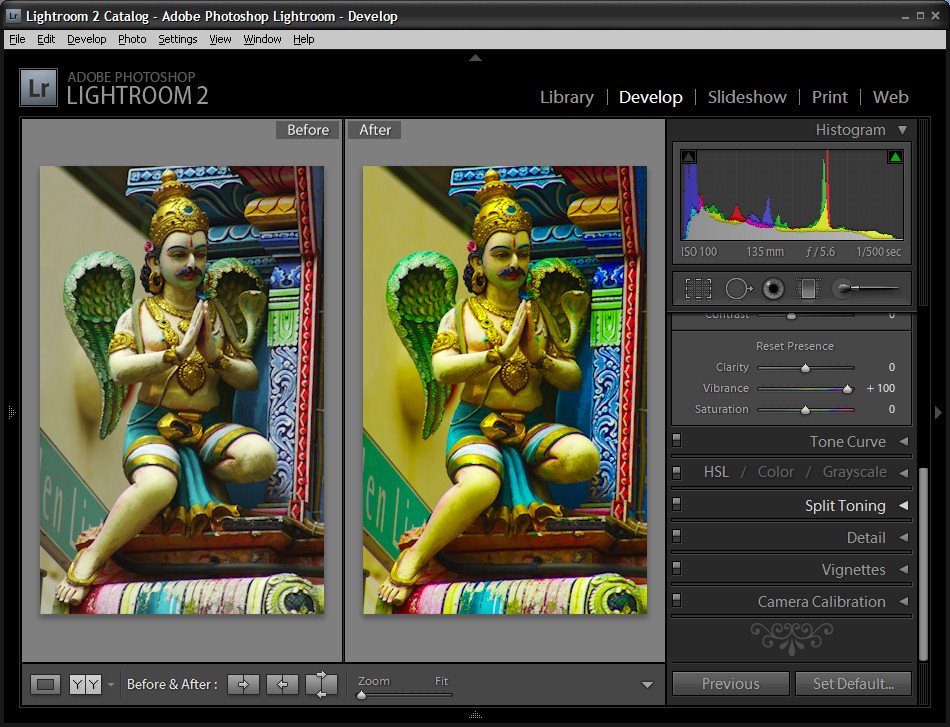Expand the Detail panel
Image resolution: width=950 pixels, height=727 pixels.
903,537
